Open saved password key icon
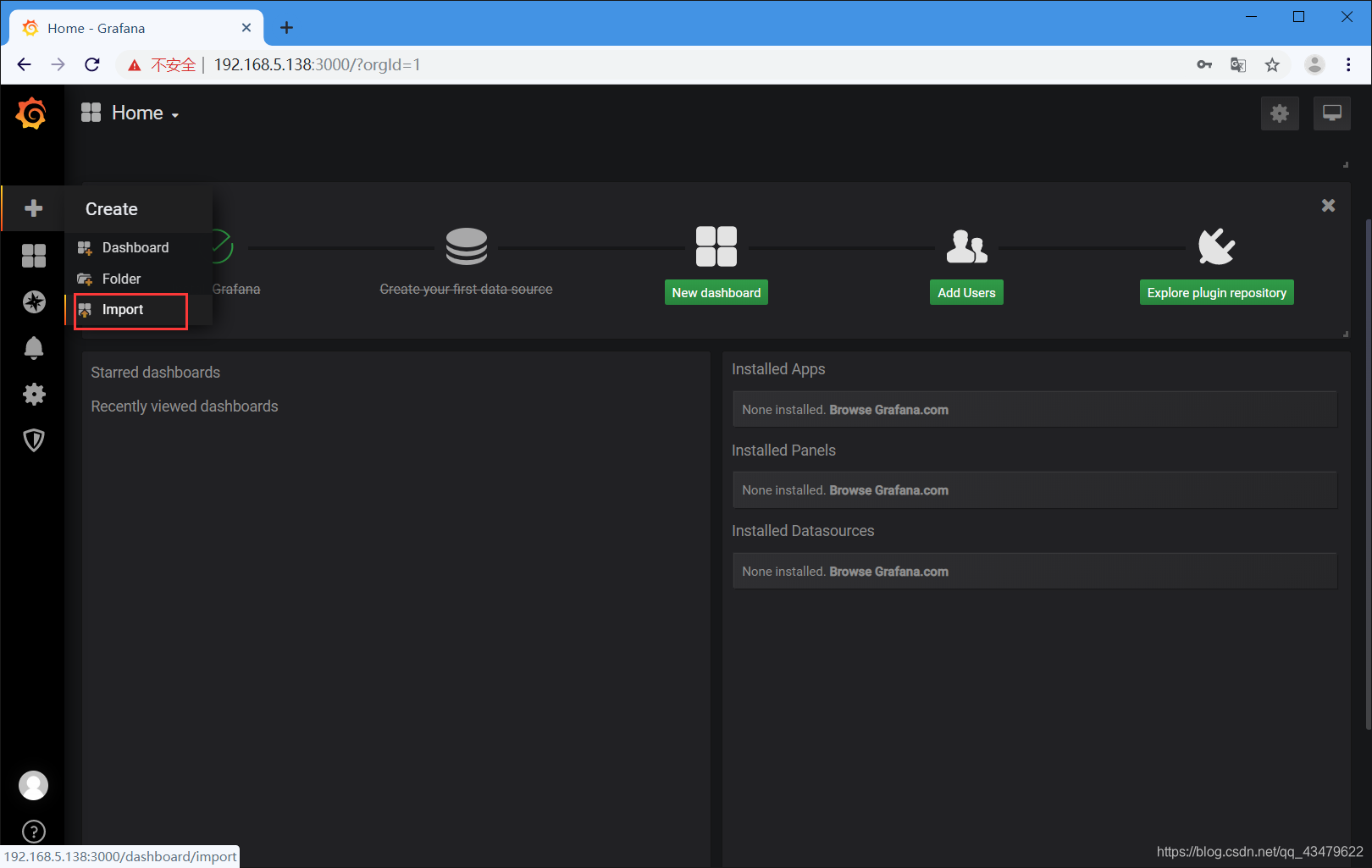 pyautogui.click(x=1204, y=64)
